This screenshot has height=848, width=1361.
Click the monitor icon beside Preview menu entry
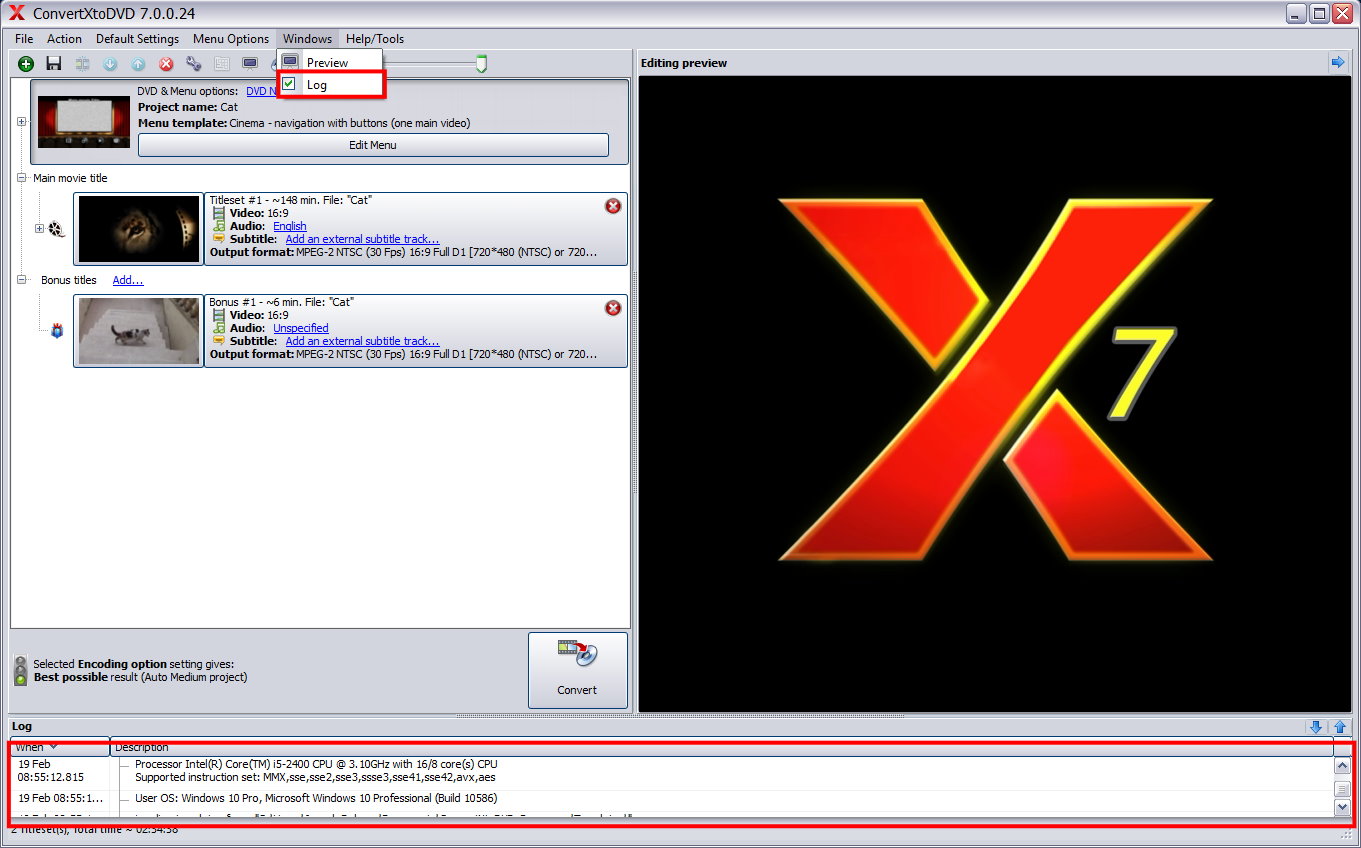[290, 62]
